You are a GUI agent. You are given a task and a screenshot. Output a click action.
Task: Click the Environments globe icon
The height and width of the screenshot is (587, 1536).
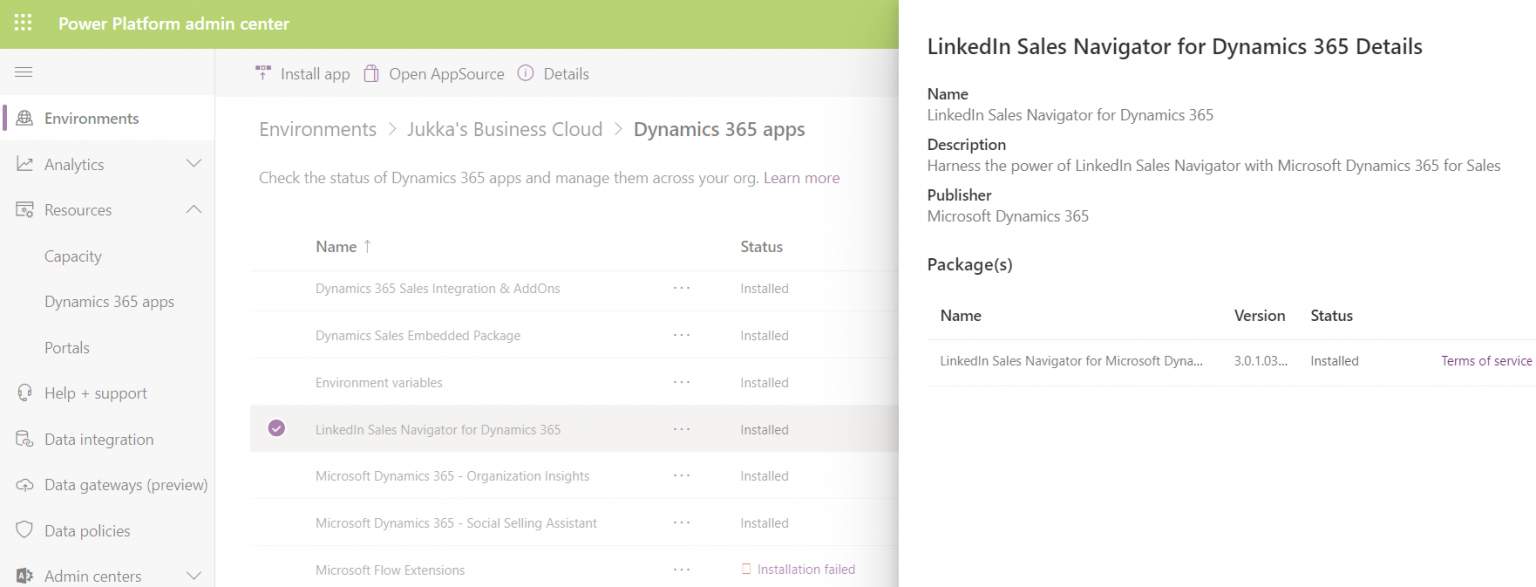(25, 118)
